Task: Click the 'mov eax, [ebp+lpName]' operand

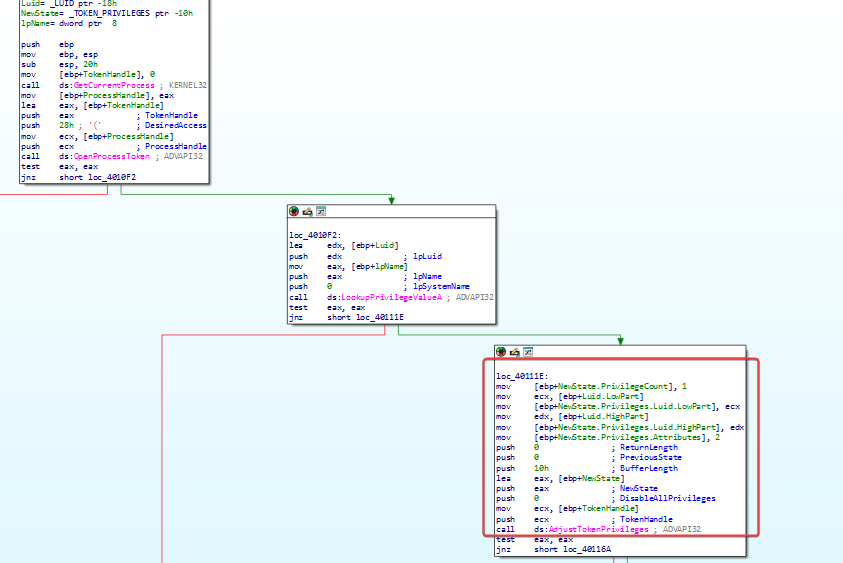Action: pyautogui.click(x=367, y=266)
